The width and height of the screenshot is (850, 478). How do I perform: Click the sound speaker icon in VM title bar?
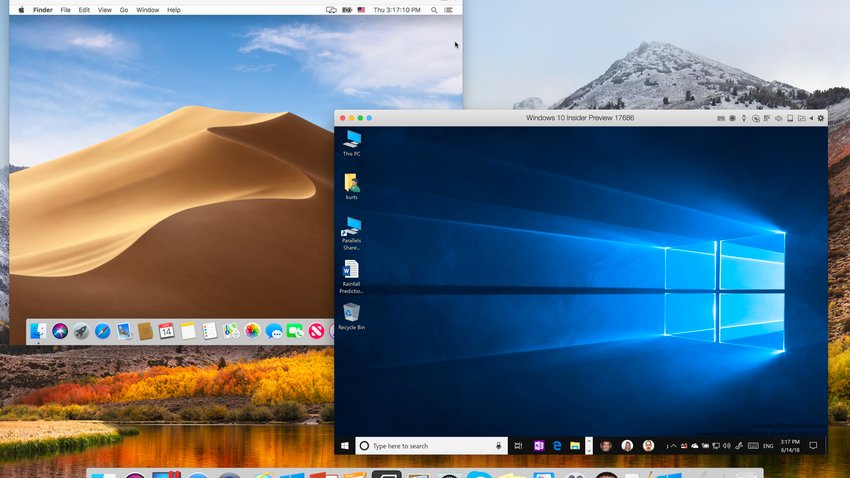click(778, 118)
